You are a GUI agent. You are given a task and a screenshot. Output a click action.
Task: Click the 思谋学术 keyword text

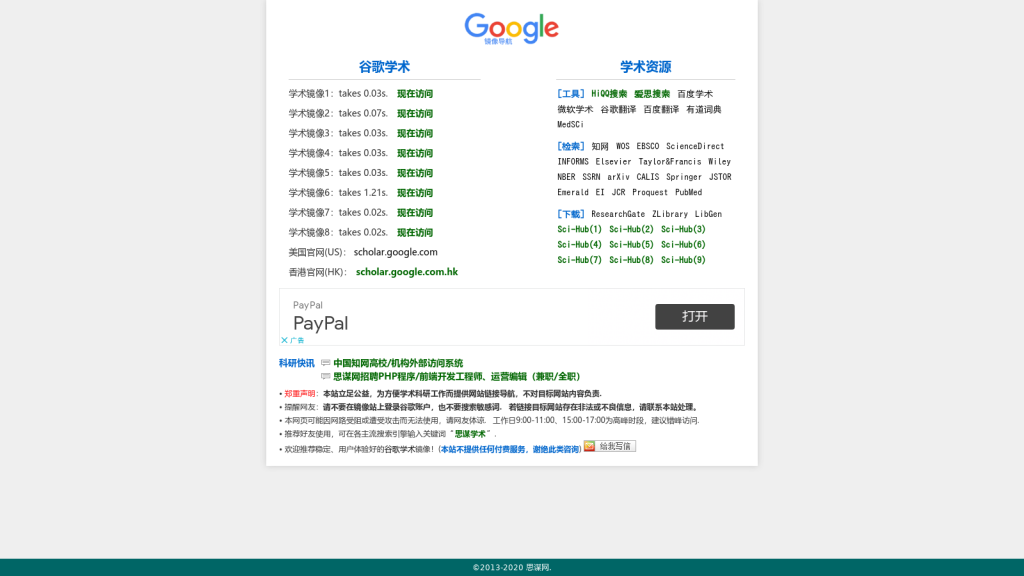point(470,434)
